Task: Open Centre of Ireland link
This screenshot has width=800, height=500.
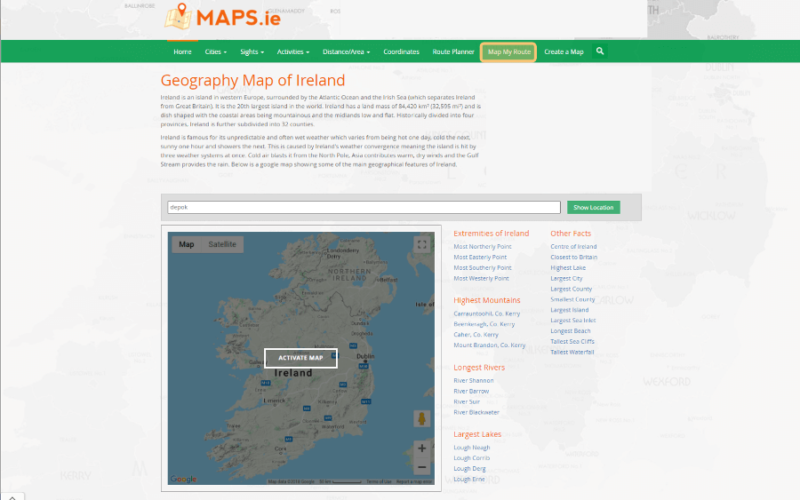Action: (x=573, y=246)
